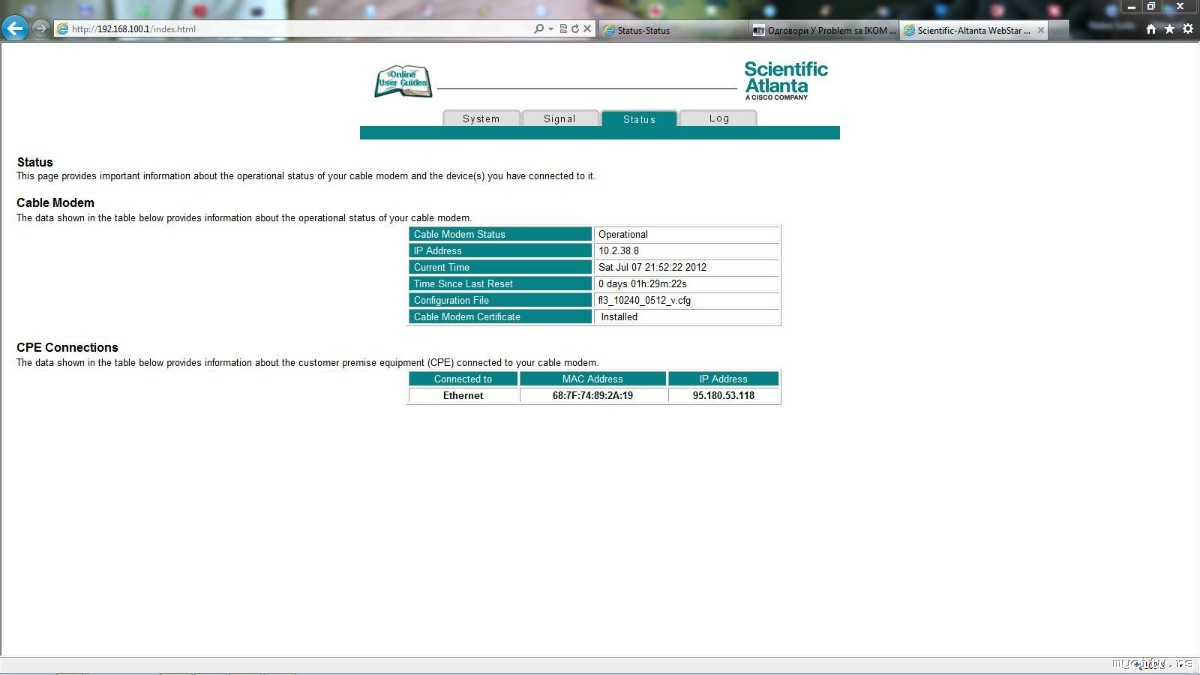Click the Cable Modem section heading
Viewport: 1200px width, 675px height.
tap(56, 203)
